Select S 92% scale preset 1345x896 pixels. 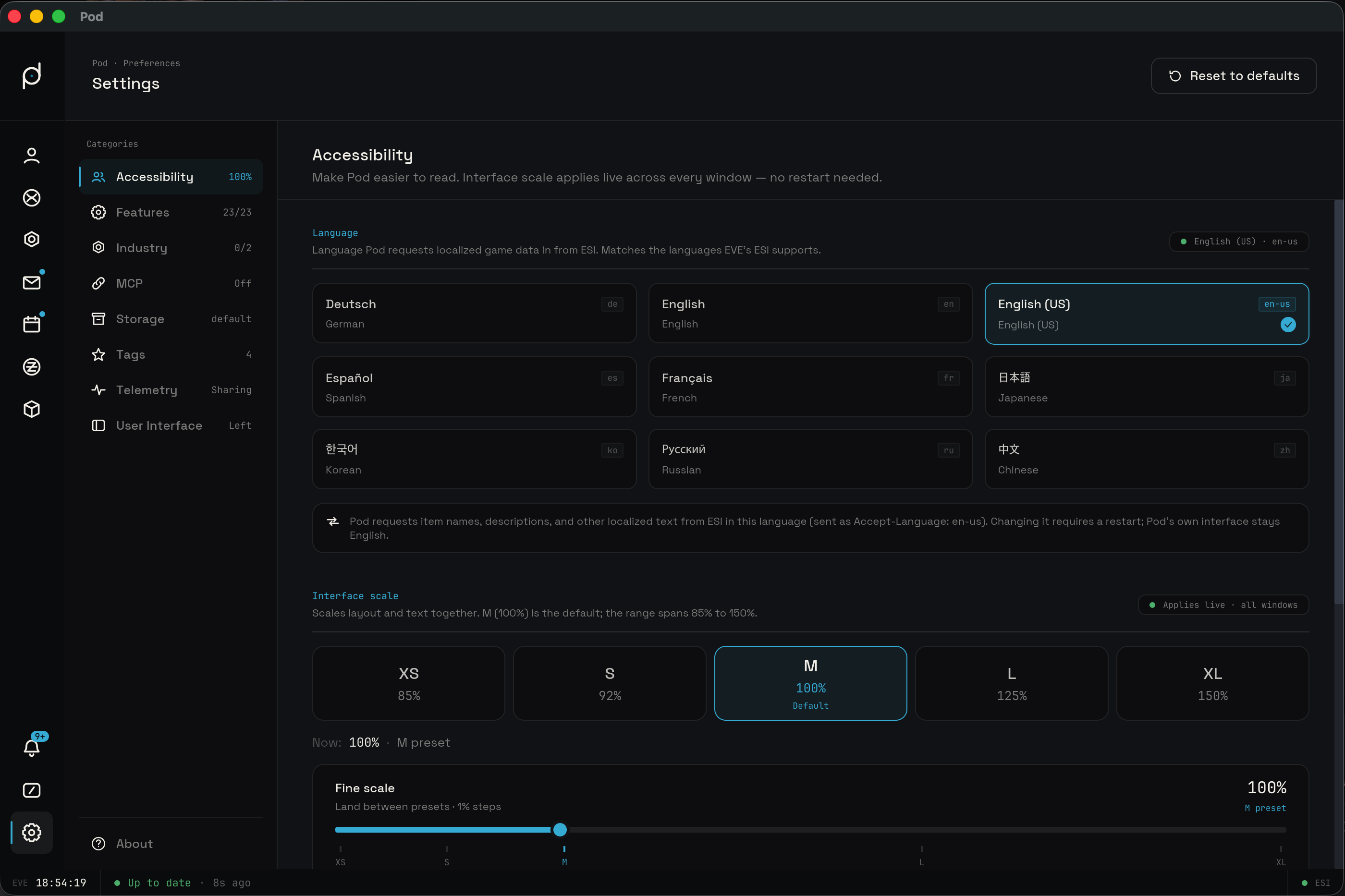(610, 683)
